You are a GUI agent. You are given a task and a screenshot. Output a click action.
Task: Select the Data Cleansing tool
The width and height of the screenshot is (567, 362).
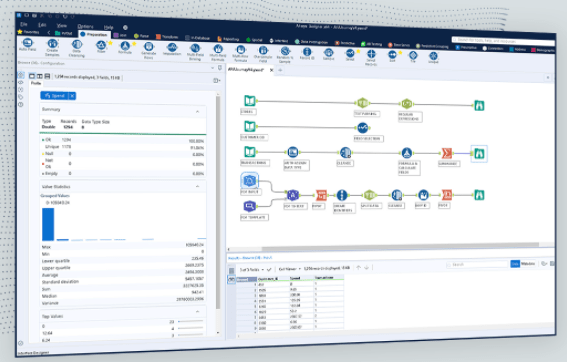pyautogui.click(x=76, y=48)
